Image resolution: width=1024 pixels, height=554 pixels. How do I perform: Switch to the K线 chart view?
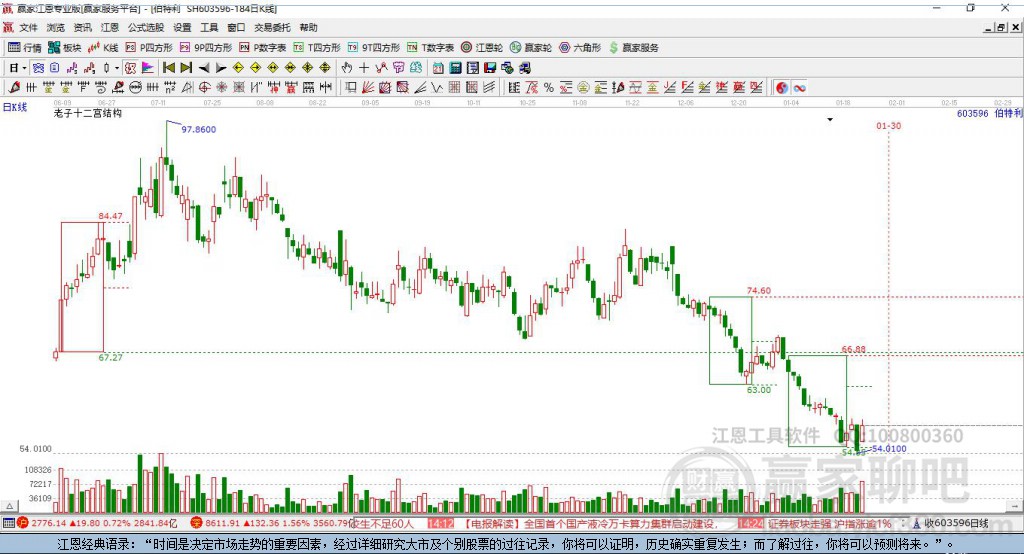coord(103,48)
